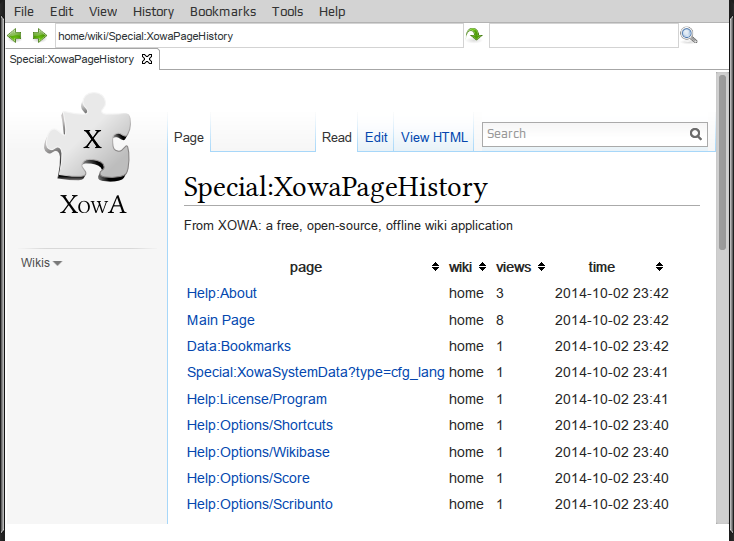Image resolution: width=734 pixels, height=541 pixels.
Task: Switch to the Page tab
Action: pos(189,138)
